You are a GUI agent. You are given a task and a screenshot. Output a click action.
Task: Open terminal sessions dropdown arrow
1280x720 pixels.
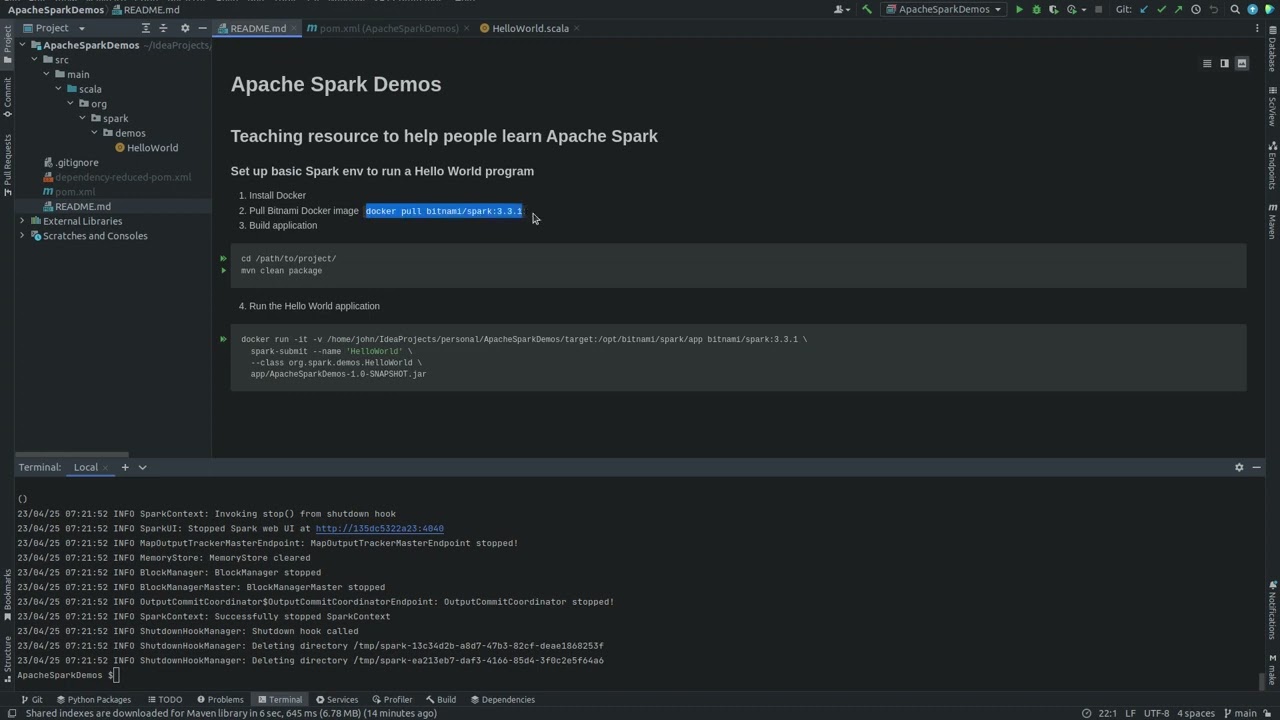coord(142,467)
